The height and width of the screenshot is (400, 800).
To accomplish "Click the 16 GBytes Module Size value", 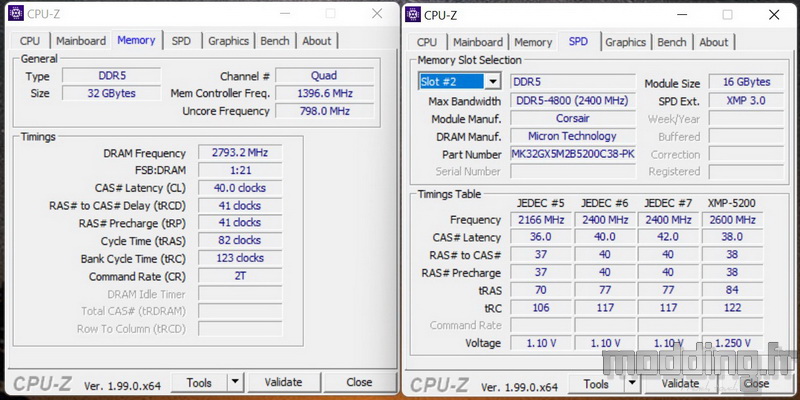I will 746,82.
